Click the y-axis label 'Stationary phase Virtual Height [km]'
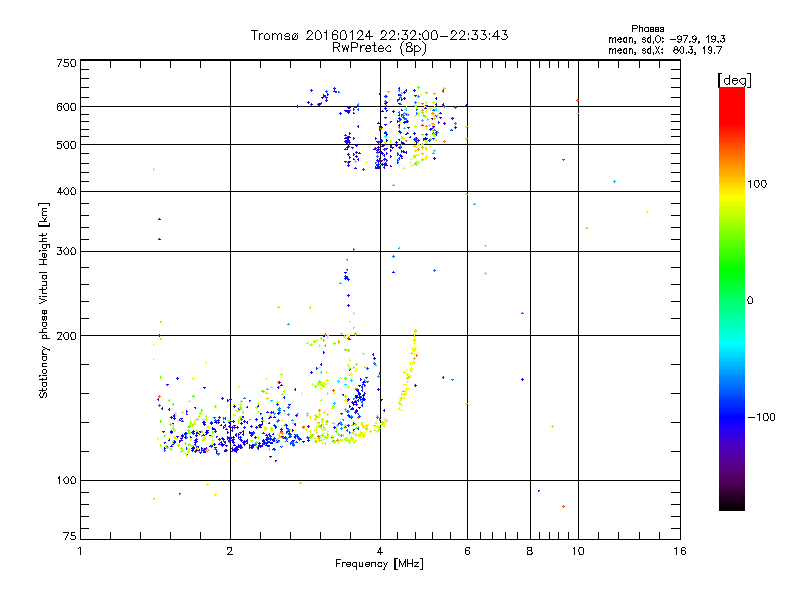The image size is (800, 600). pos(44,301)
